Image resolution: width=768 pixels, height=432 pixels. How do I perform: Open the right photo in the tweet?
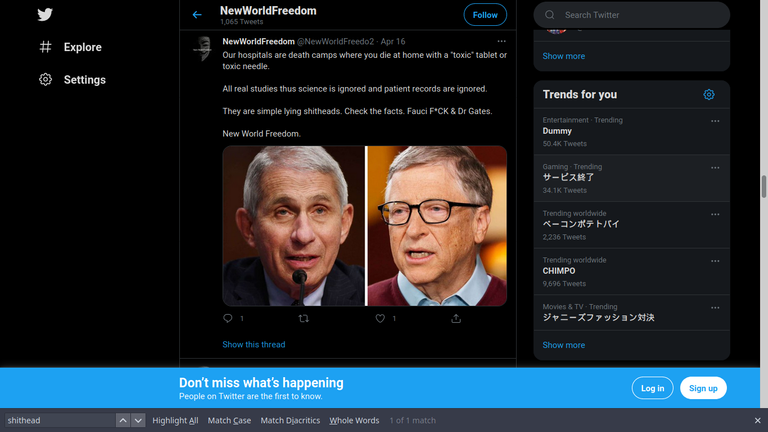437,226
